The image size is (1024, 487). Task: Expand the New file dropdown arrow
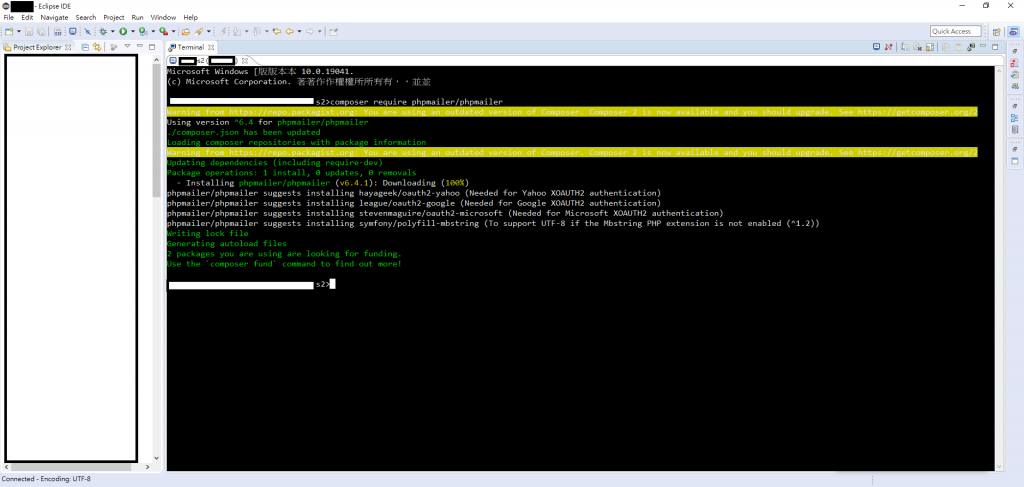pyautogui.click(x=18, y=31)
